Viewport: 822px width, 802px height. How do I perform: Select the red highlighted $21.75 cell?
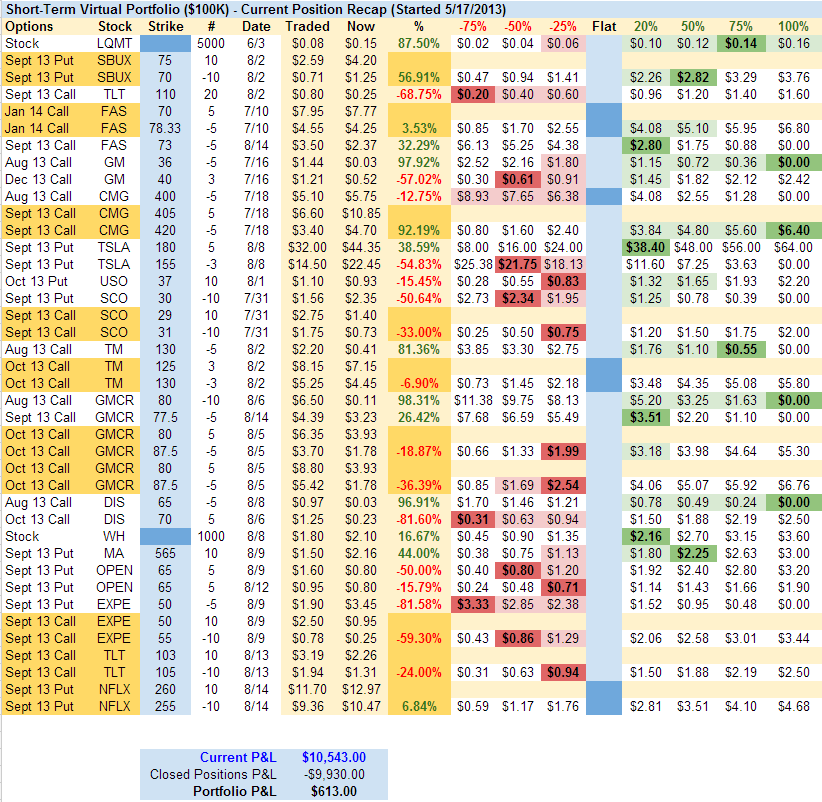click(x=516, y=264)
